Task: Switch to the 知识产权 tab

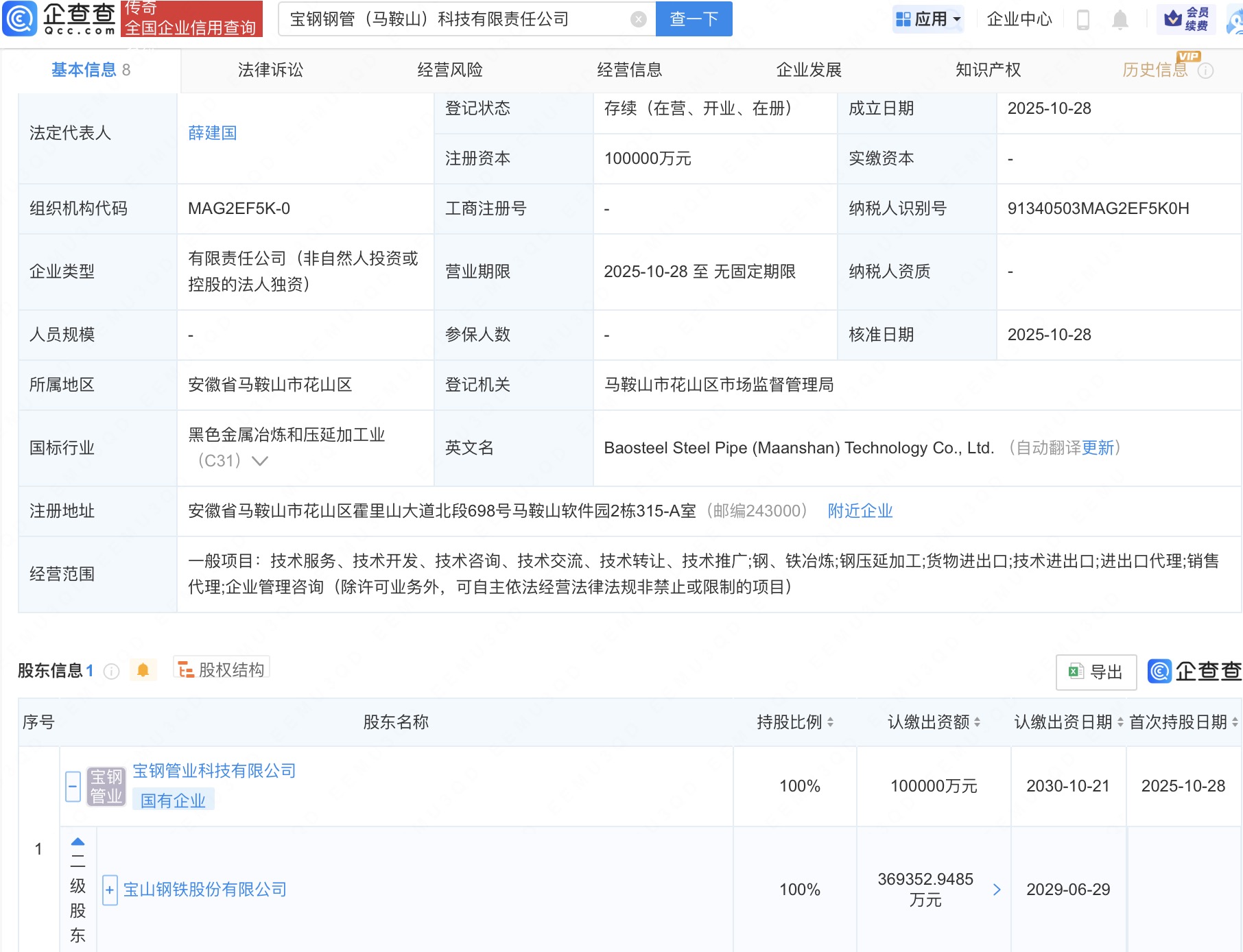Action: click(x=988, y=70)
